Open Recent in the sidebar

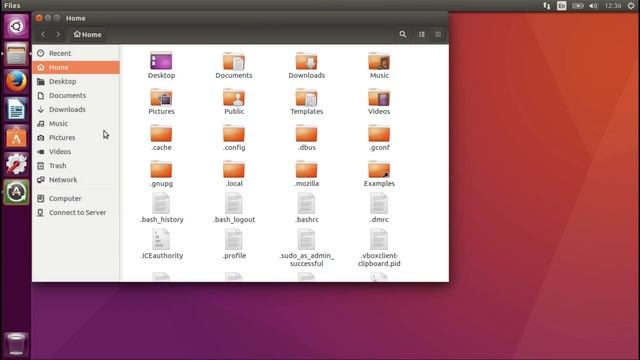point(76,53)
